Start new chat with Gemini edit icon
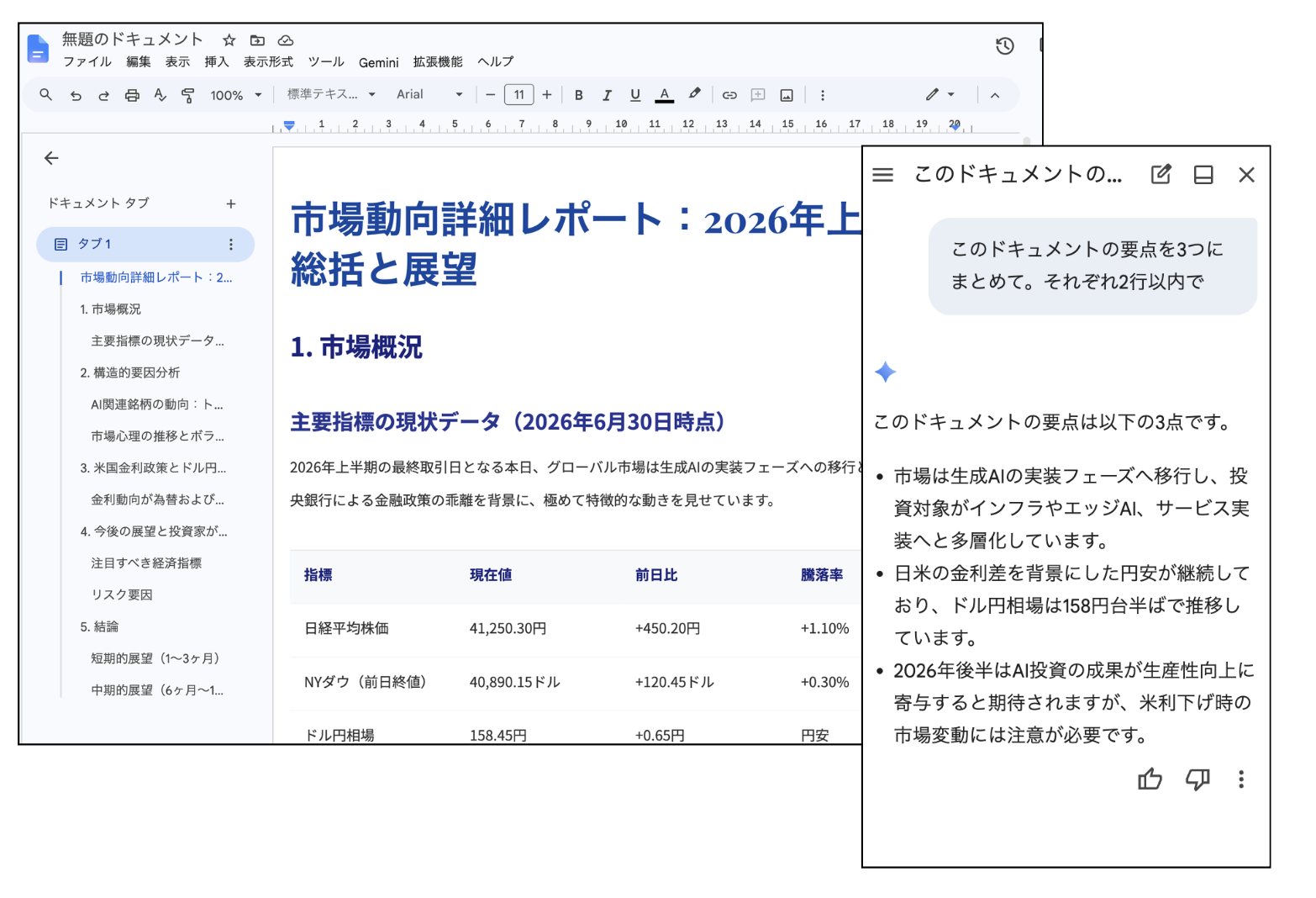 1161,175
